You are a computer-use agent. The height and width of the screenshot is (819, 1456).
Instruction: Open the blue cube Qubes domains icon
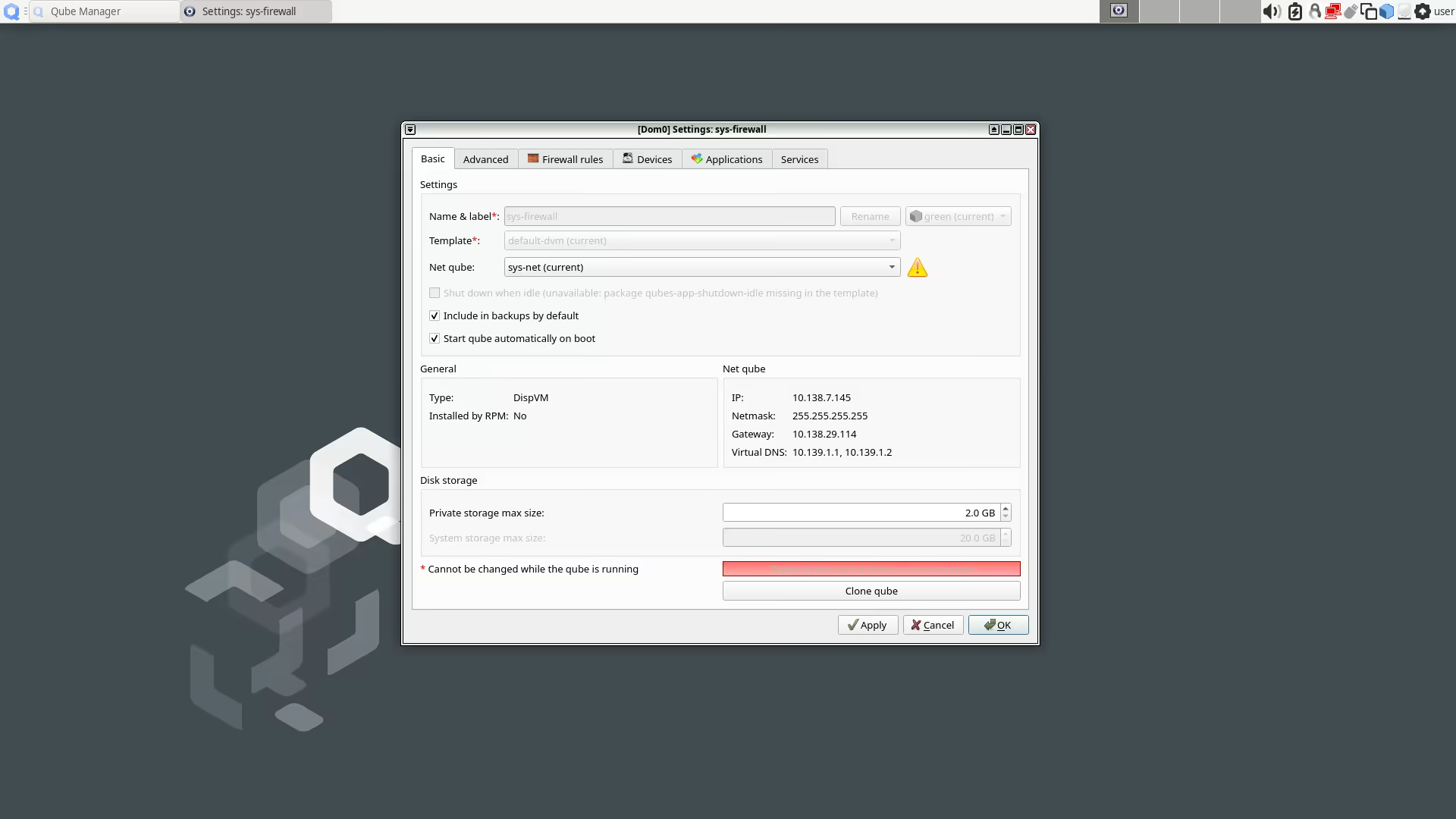tap(1387, 11)
